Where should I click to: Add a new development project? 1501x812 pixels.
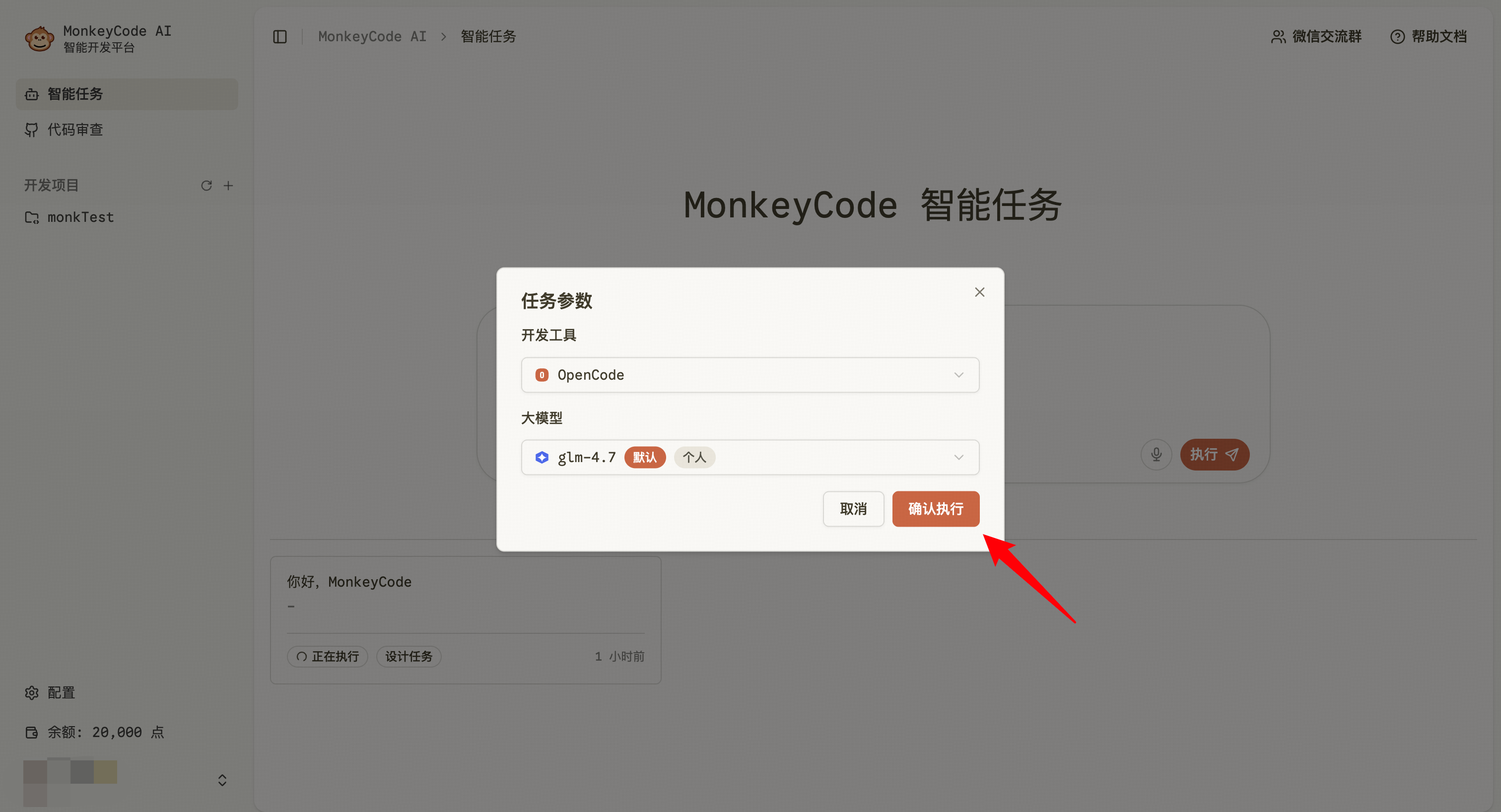coord(228,185)
